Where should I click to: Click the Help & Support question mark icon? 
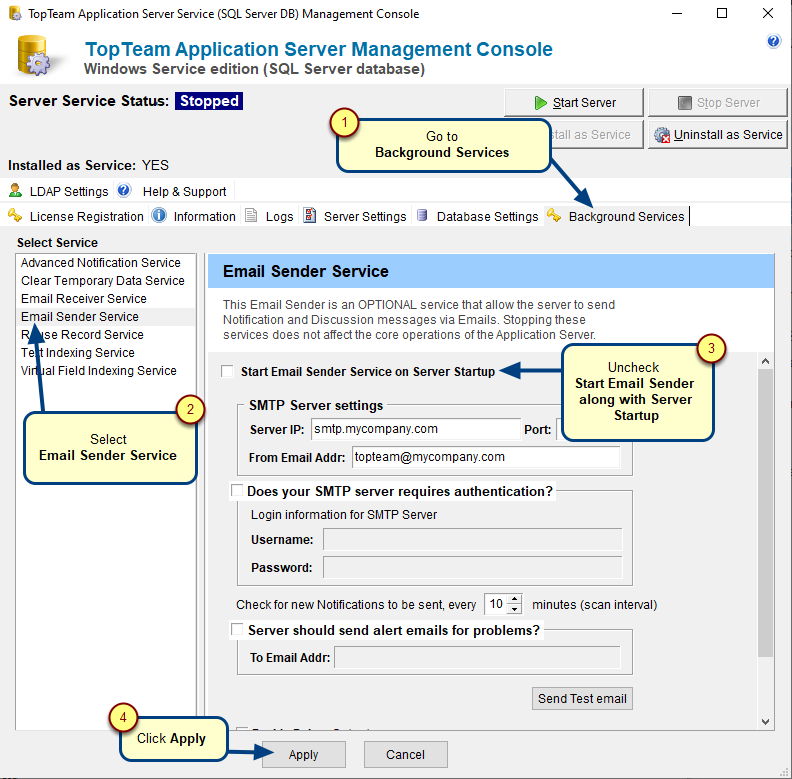pyautogui.click(x=124, y=190)
